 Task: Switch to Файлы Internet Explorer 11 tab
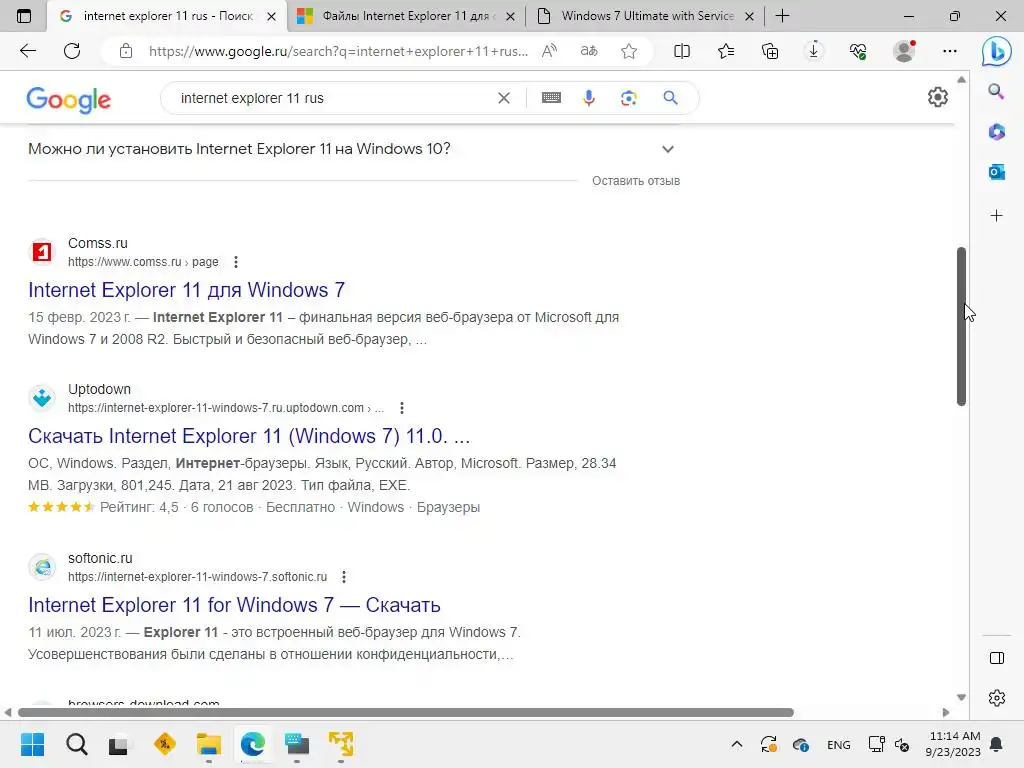(406, 16)
